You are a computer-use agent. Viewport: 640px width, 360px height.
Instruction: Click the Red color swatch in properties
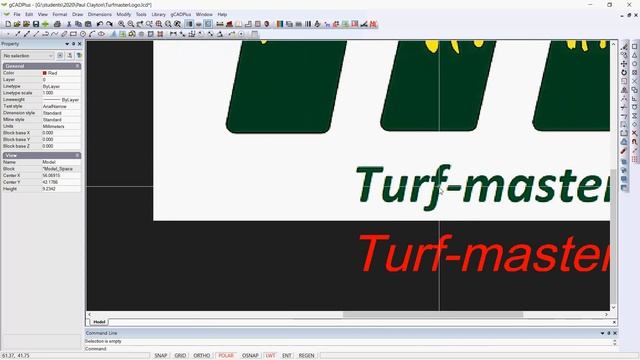44,73
